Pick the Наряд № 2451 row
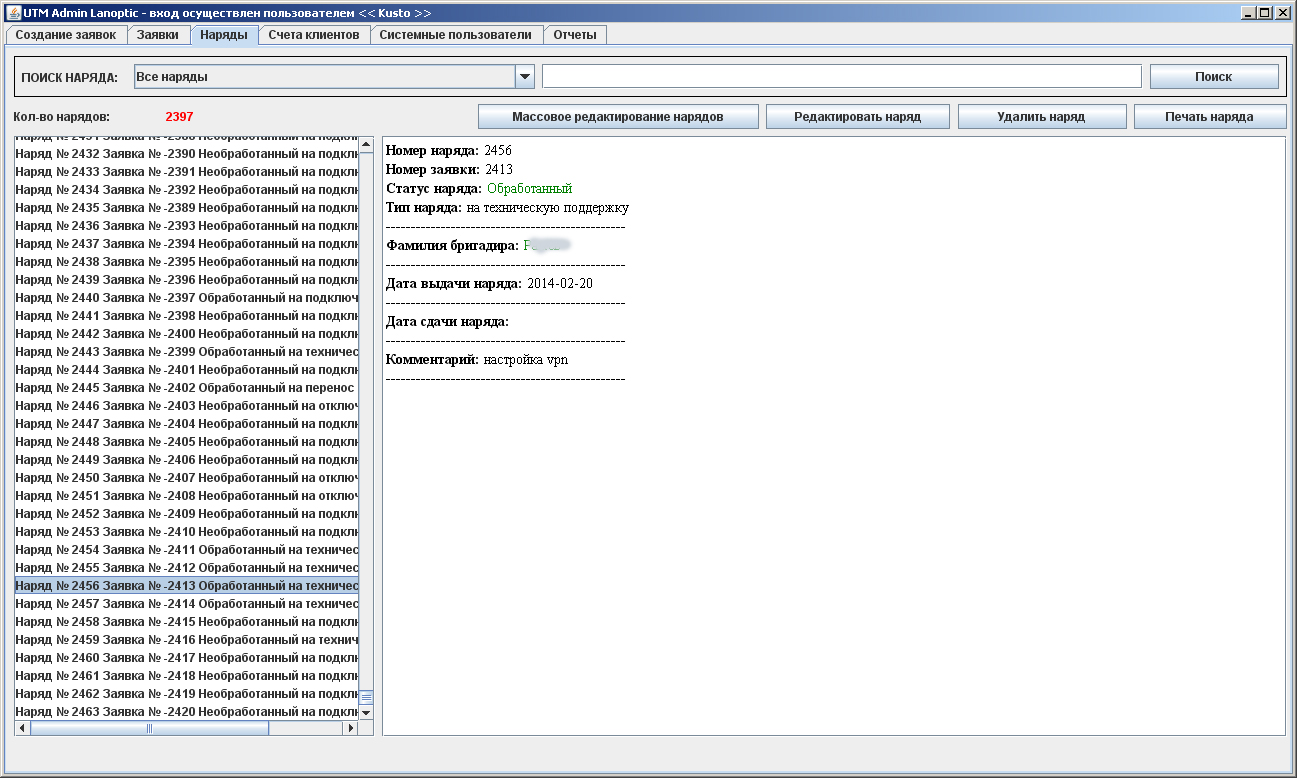Viewport: 1297px width, 778px height. tap(187, 496)
